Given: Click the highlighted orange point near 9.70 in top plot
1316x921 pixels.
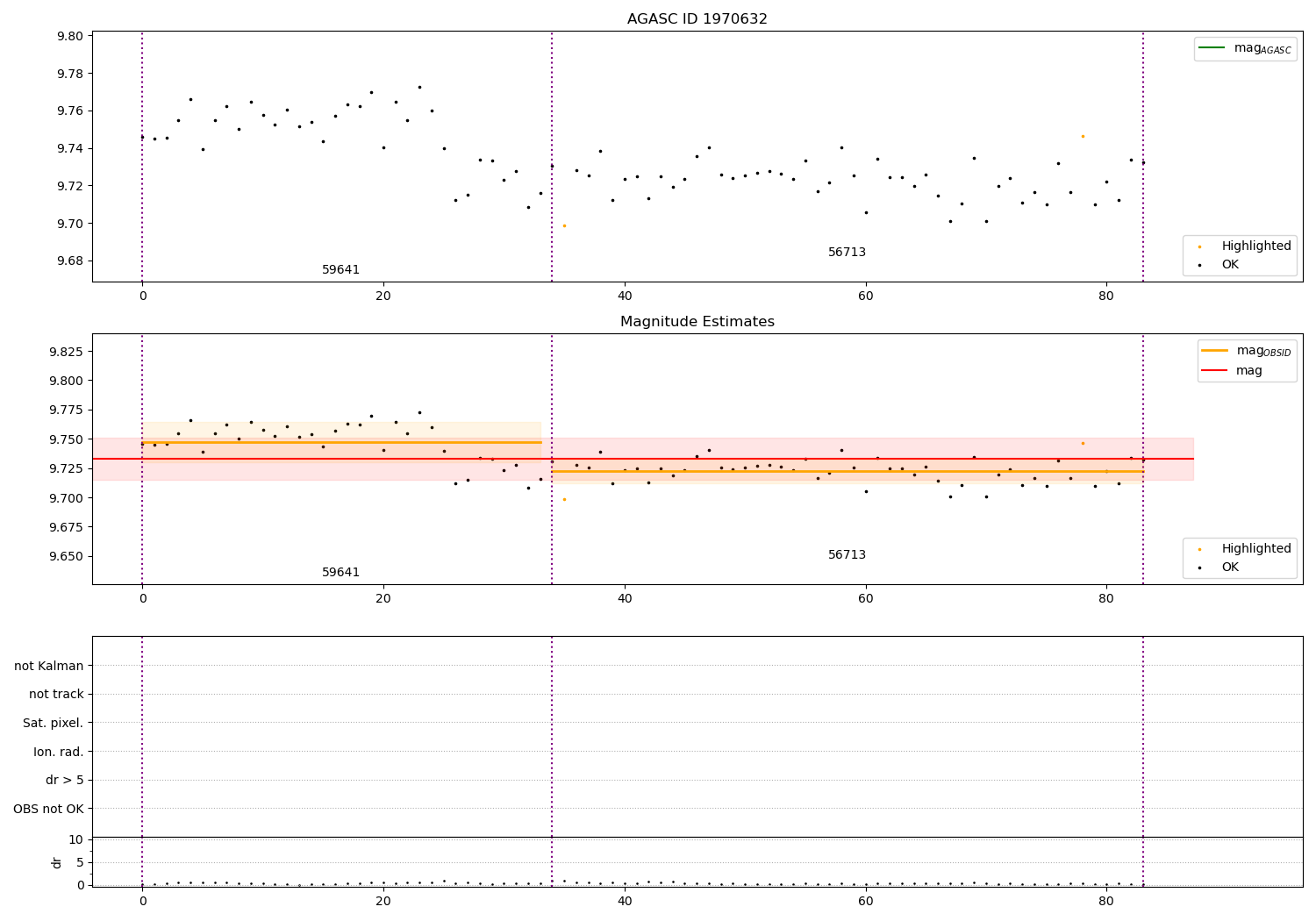Looking at the screenshot, I should (564, 225).
